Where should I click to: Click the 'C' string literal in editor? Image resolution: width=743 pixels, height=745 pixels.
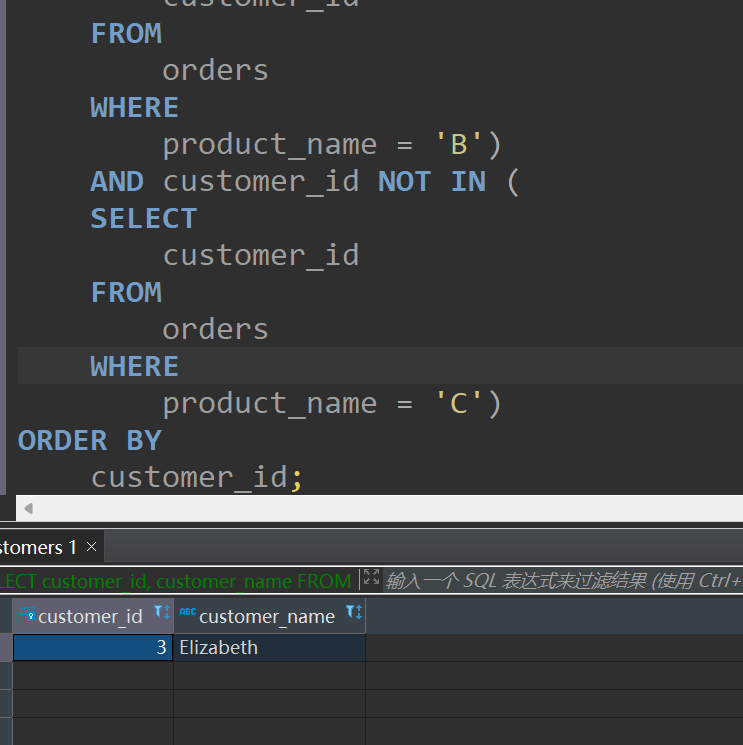[459, 404]
